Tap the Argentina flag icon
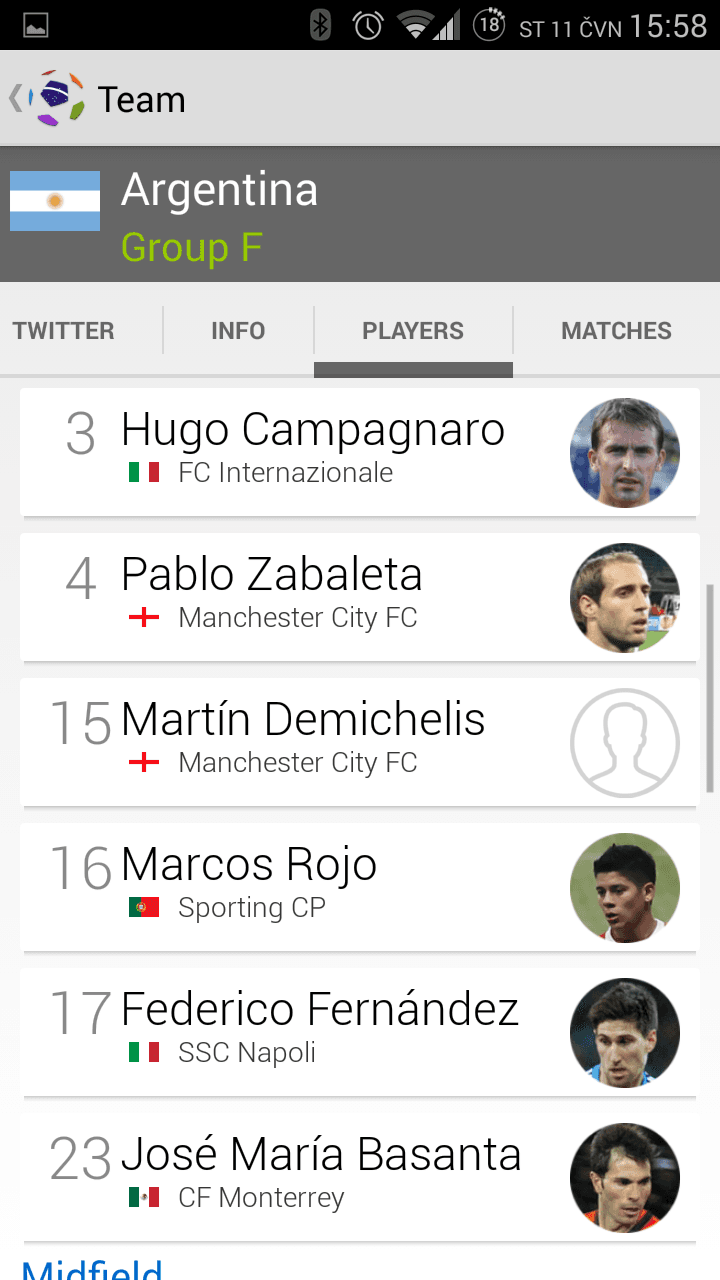This screenshot has height=1280, width=720. click(55, 201)
